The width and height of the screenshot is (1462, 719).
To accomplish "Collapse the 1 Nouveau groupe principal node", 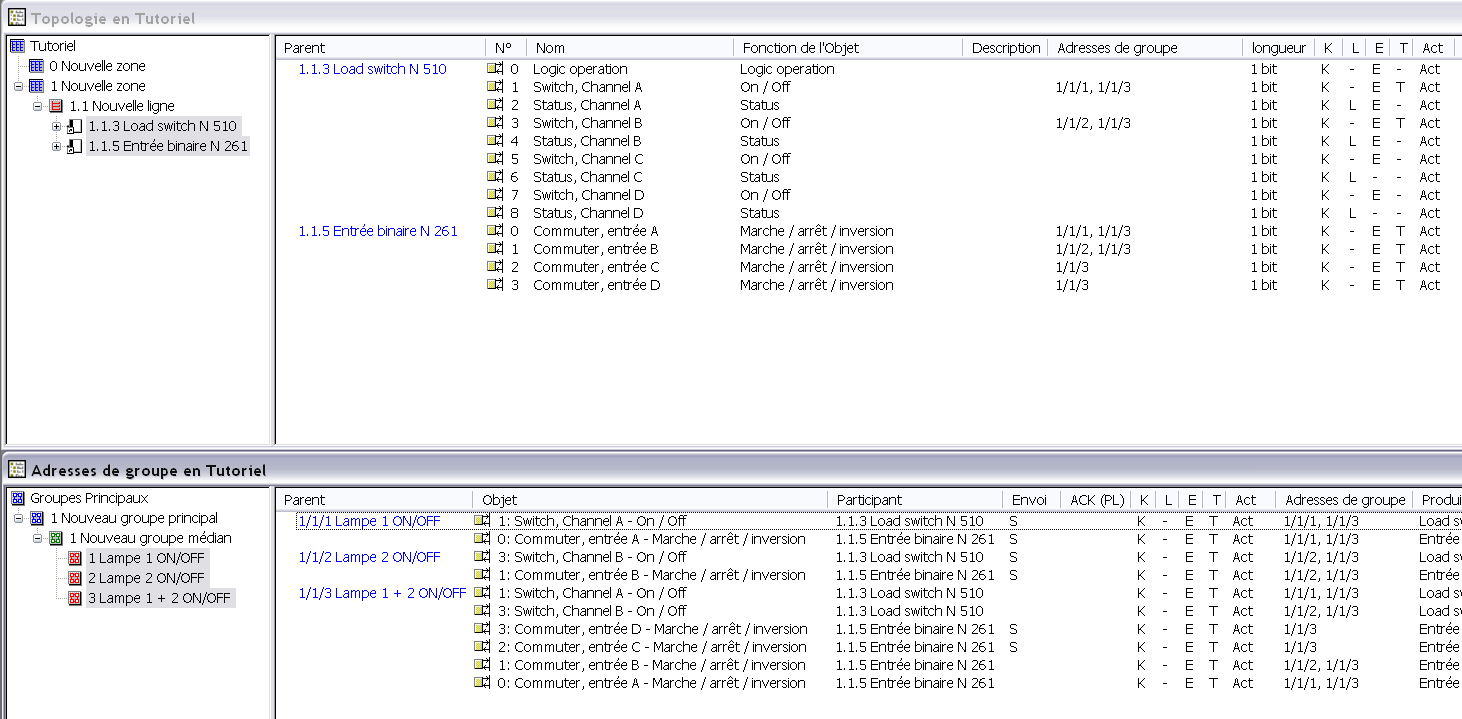I will (18, 518).
